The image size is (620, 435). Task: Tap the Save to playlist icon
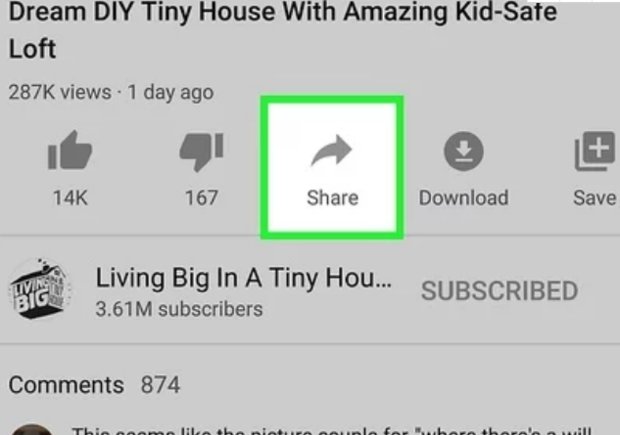click(x=595, y=151)
